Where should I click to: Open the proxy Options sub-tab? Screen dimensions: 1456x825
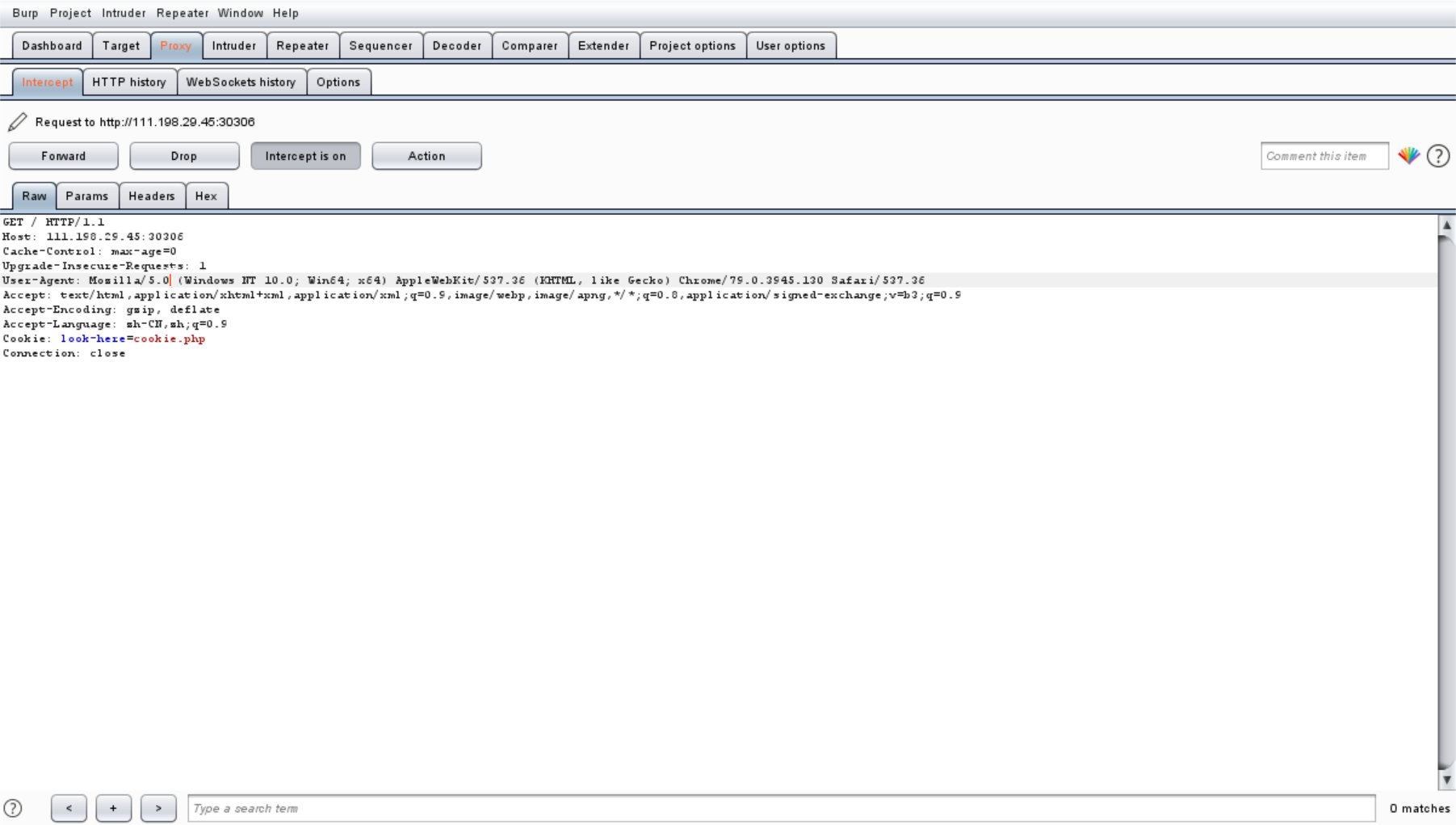pos(338,82)
